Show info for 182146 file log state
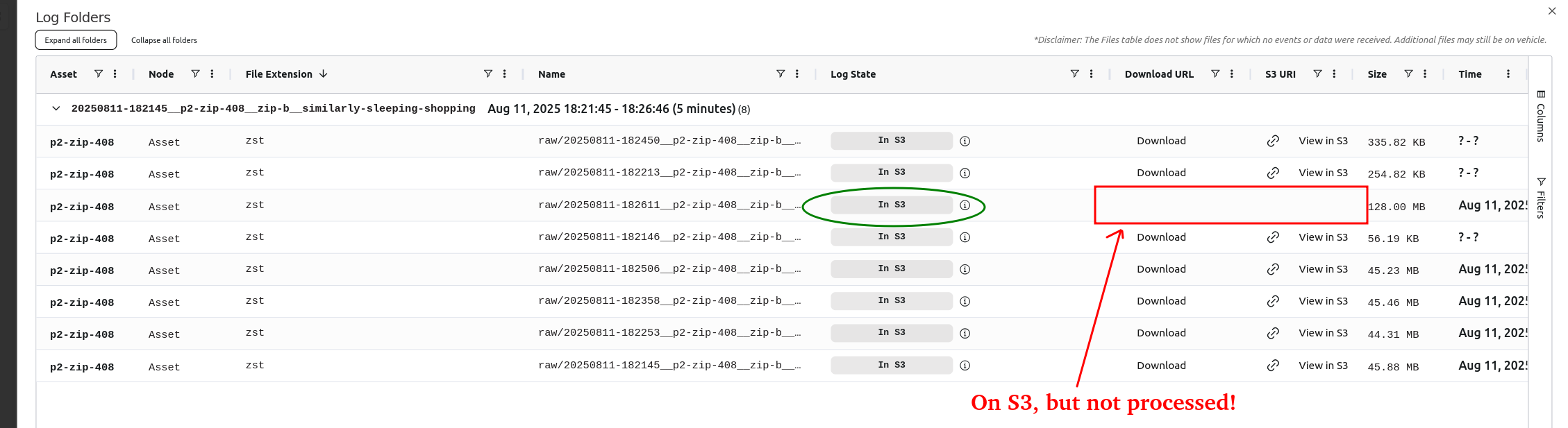The width and height of the screenshot is (1568, 428). (x=965, y=237)
